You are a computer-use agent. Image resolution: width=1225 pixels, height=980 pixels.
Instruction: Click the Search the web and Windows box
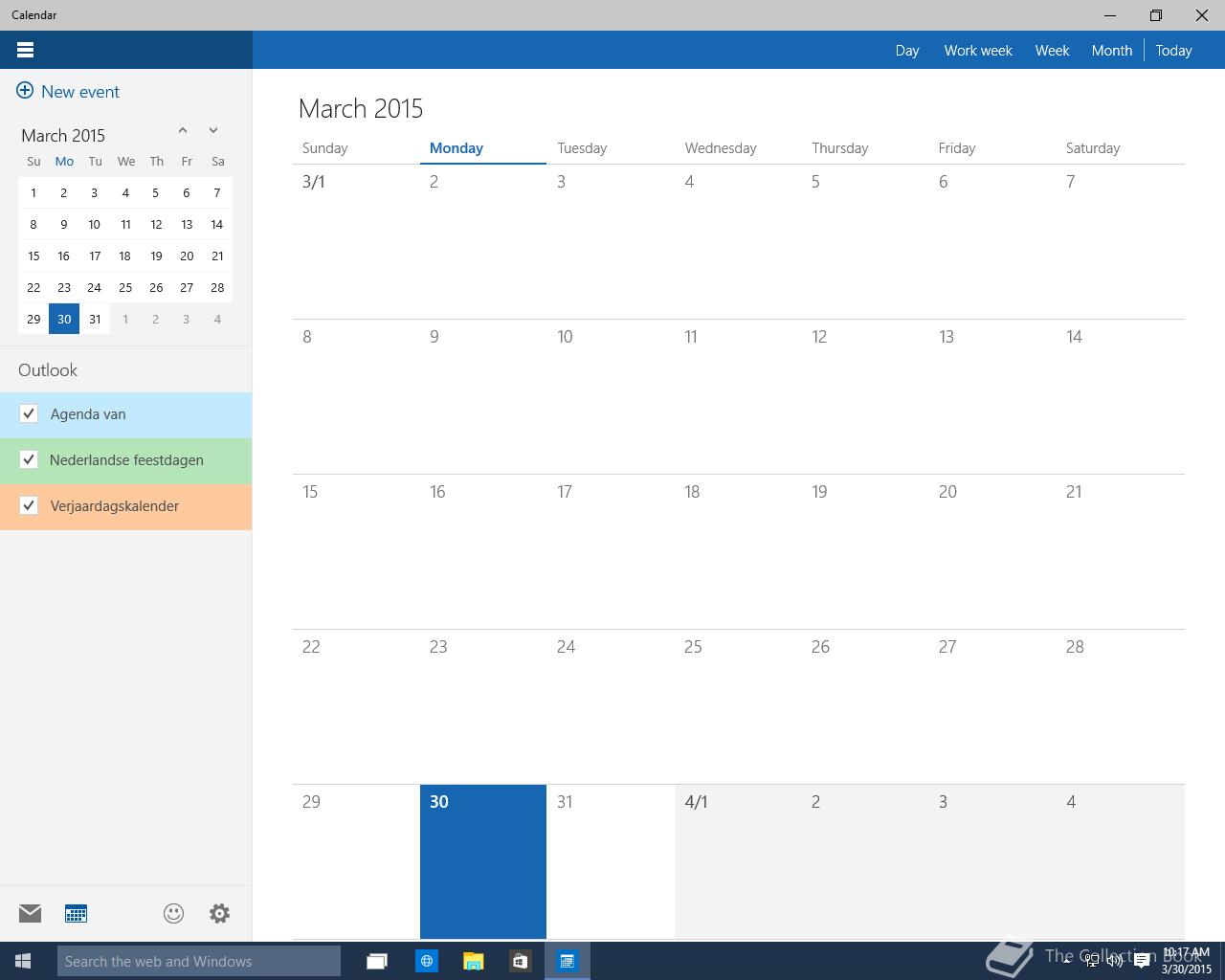point(199,961)
